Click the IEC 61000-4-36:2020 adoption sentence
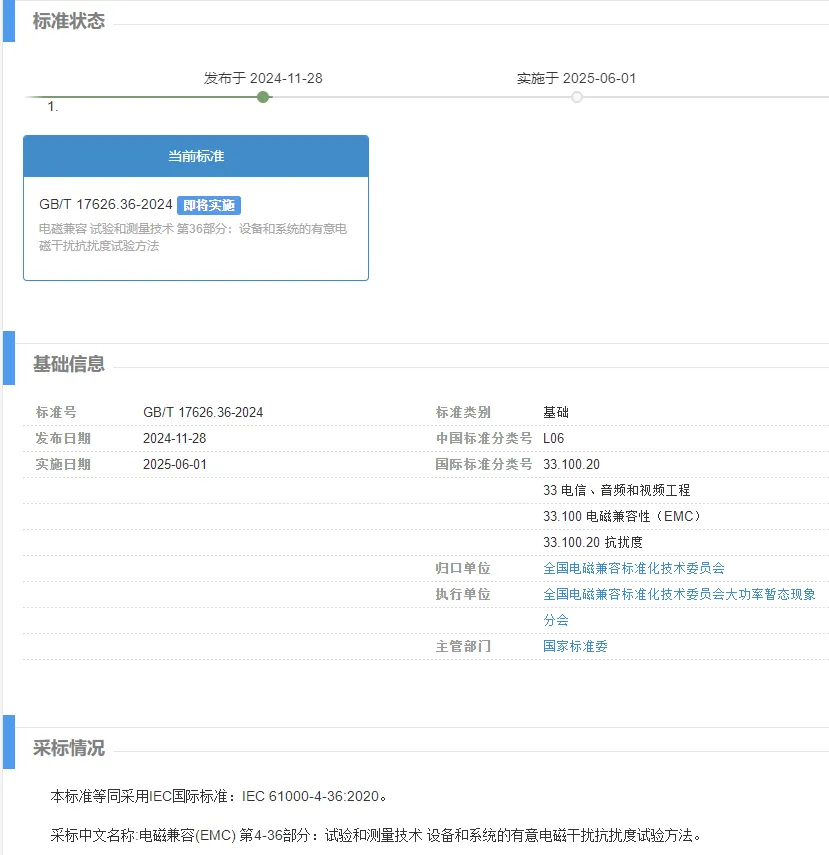 click(x=219, y=797)
